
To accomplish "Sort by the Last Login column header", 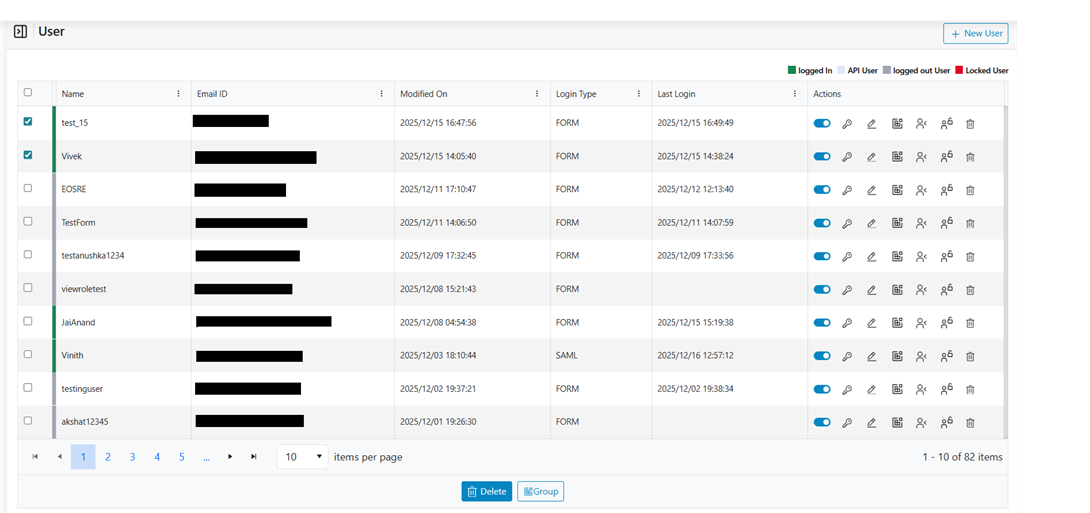I will tap(676, 94).
